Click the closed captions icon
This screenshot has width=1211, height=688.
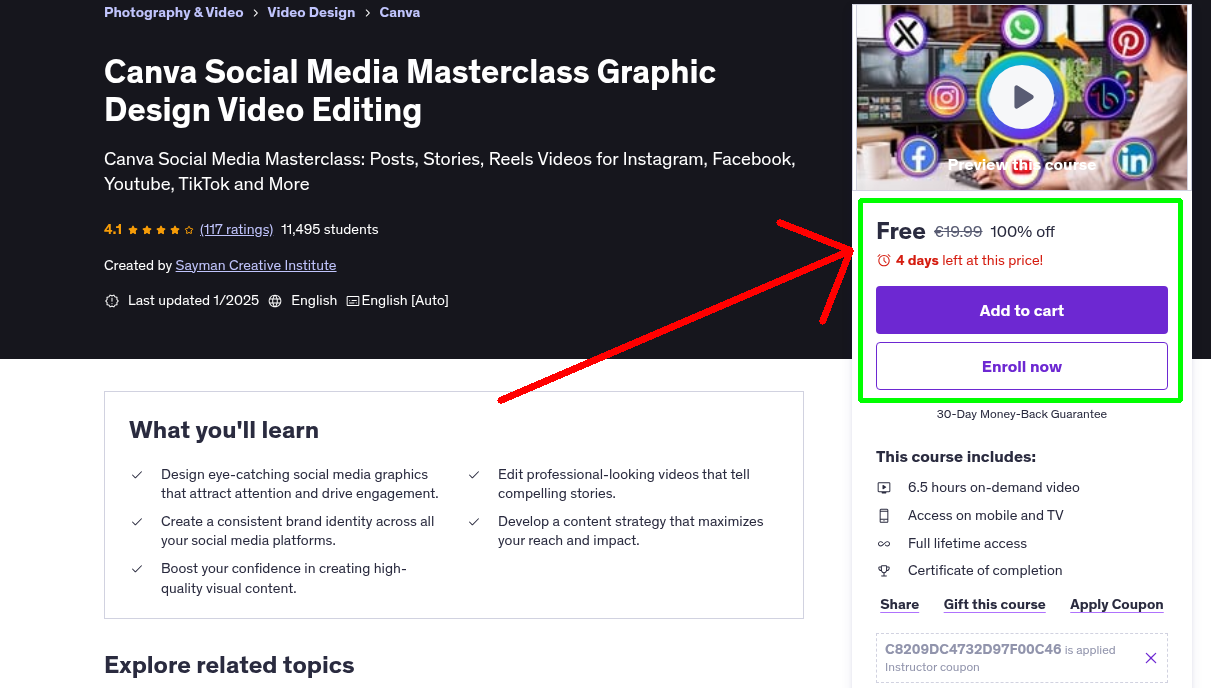(353, 301)
